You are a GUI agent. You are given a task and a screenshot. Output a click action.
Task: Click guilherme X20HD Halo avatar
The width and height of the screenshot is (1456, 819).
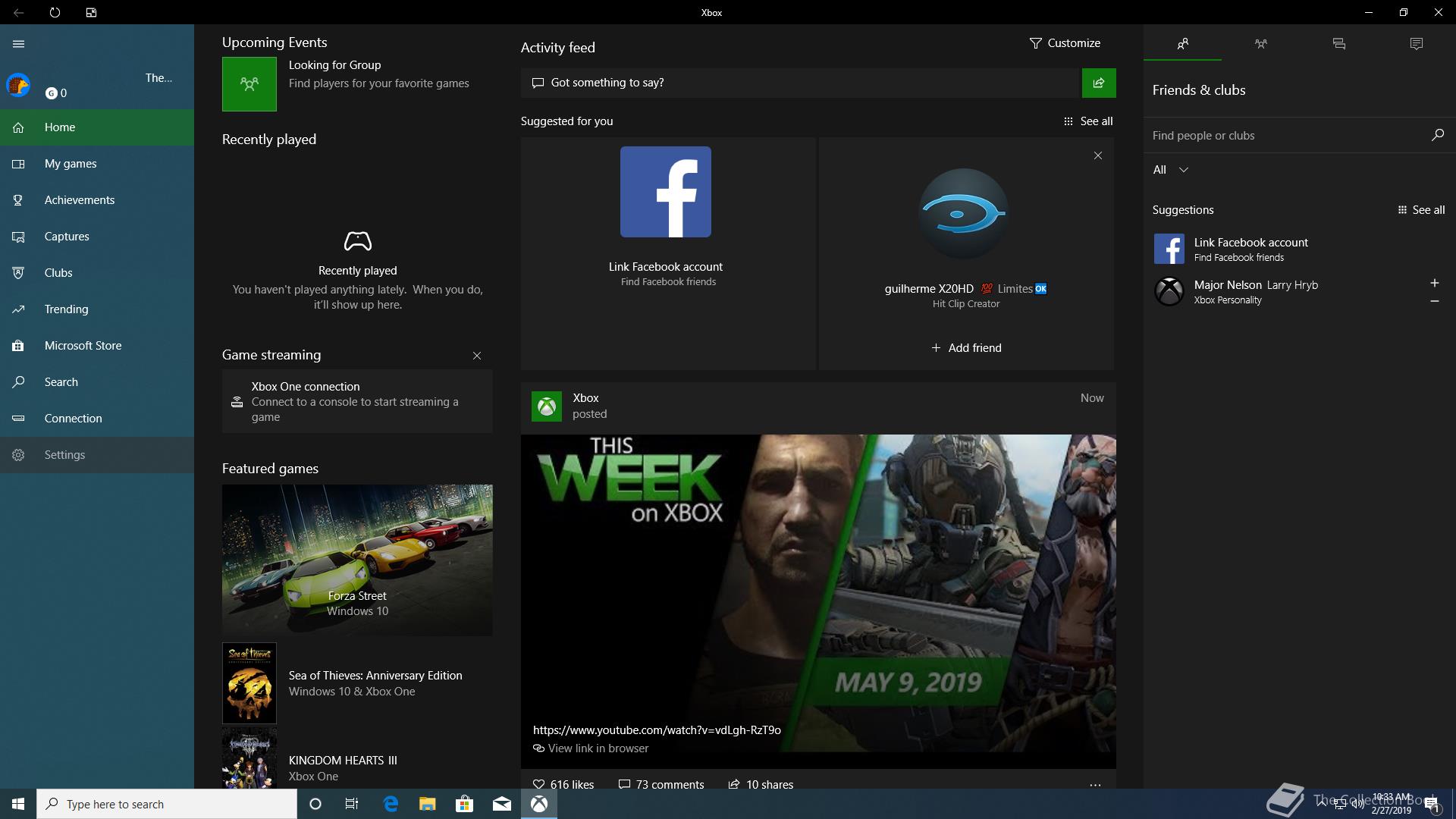[963, 214]
